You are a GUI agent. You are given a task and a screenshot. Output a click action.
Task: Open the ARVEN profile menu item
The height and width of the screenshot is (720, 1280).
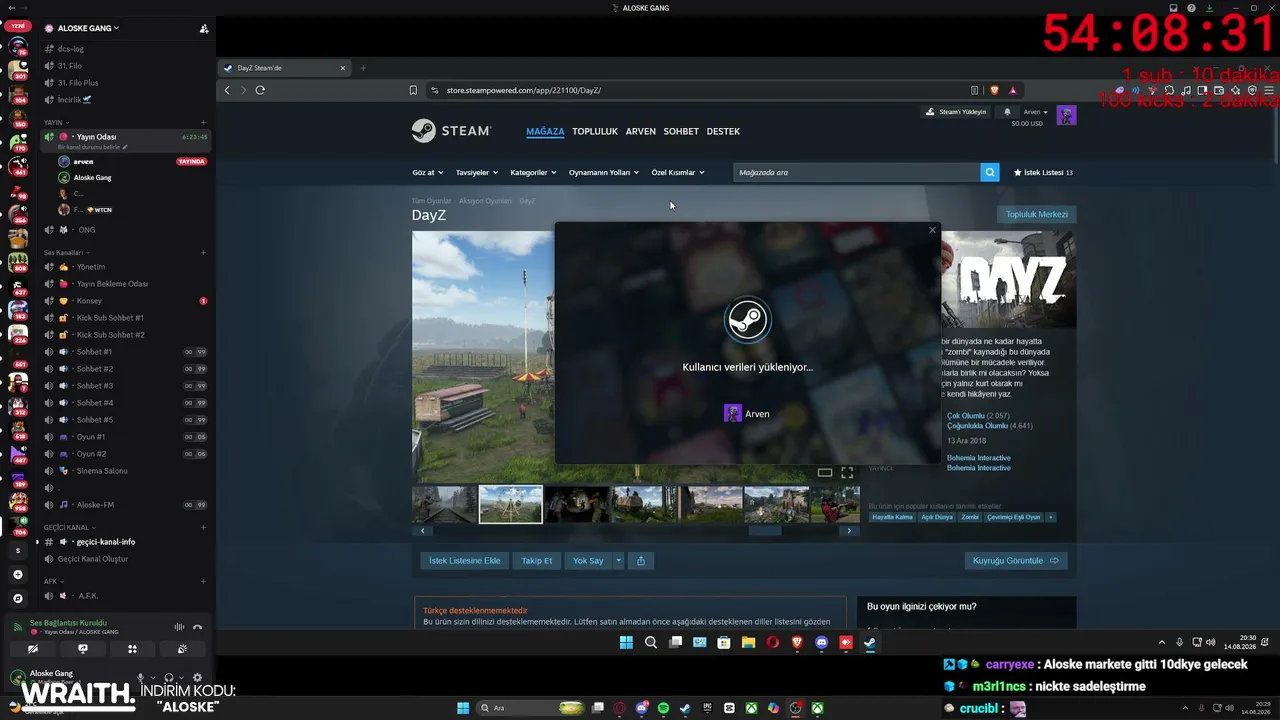click(x=641, y=131)
